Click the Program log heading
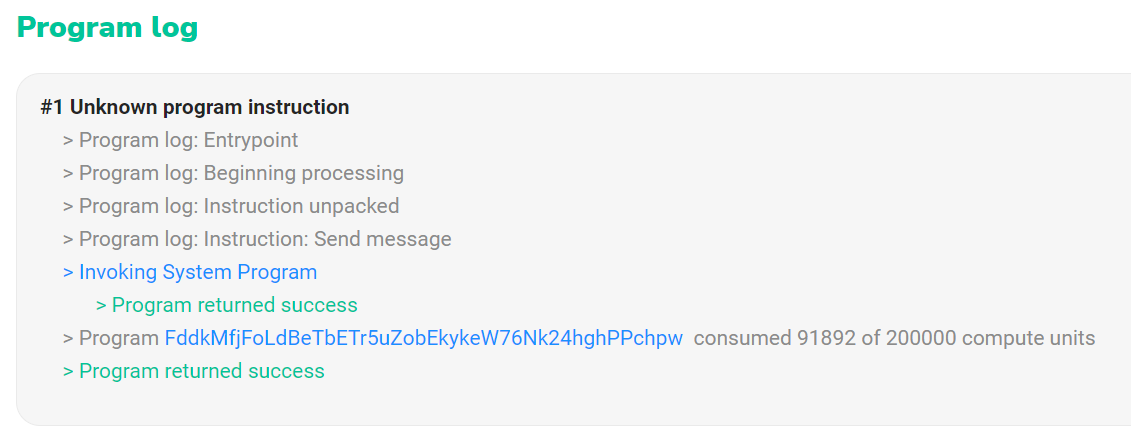Image resolution: width=1131 pixels, height=441 pixels. click(x=107, y=28)
